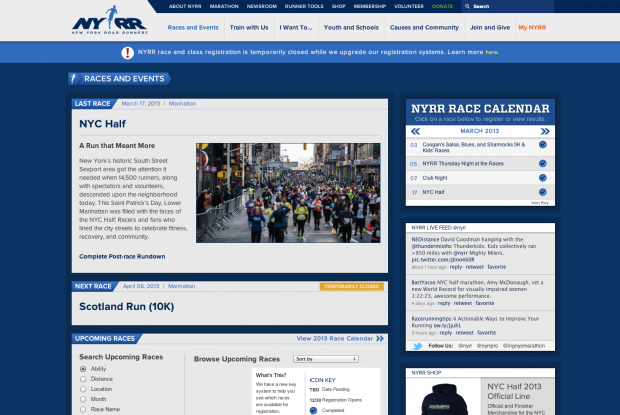Click completed checkmark for NYC Half in calendar
620x415 pixels.
pyautogui.click(x=542, y=192)
